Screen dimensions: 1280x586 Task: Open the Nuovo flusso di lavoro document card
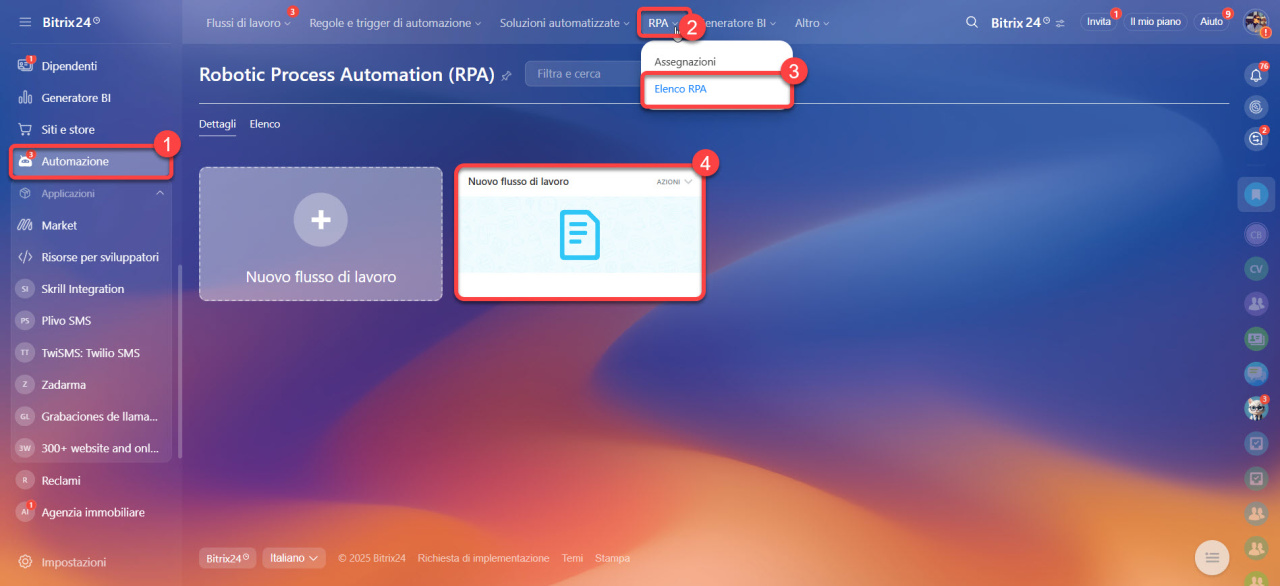pyautogui.click(x=580, y=233)
